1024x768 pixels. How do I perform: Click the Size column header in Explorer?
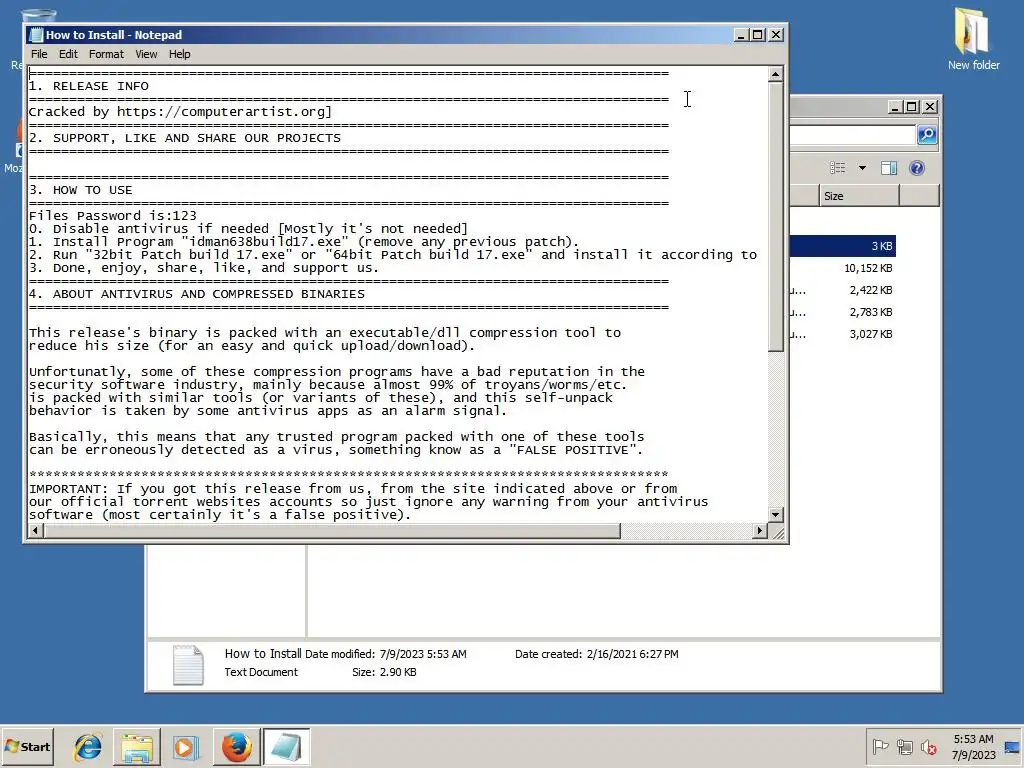tap(859, 196)
